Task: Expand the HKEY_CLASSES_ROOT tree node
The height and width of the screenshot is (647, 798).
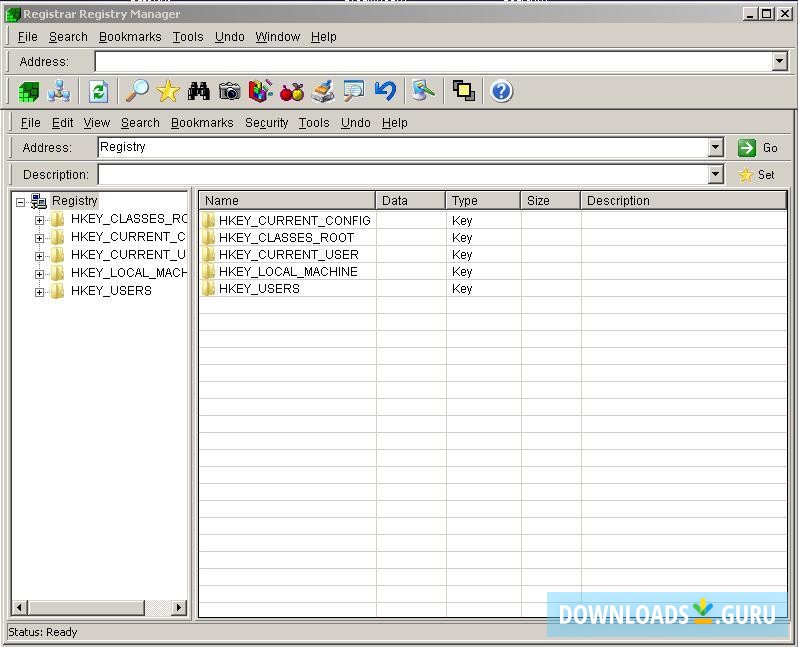Action: click(39, 220)
